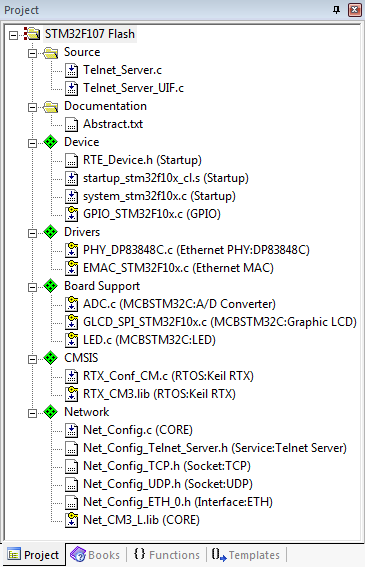This screenshot has height=567, width=365.
Task: Click the Documentation group folder icon
Action: [51, 106]
